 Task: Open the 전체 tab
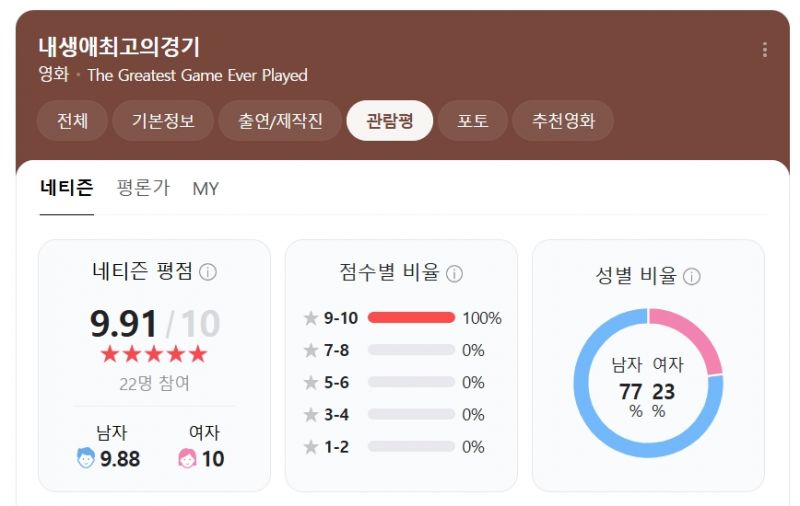72,121
